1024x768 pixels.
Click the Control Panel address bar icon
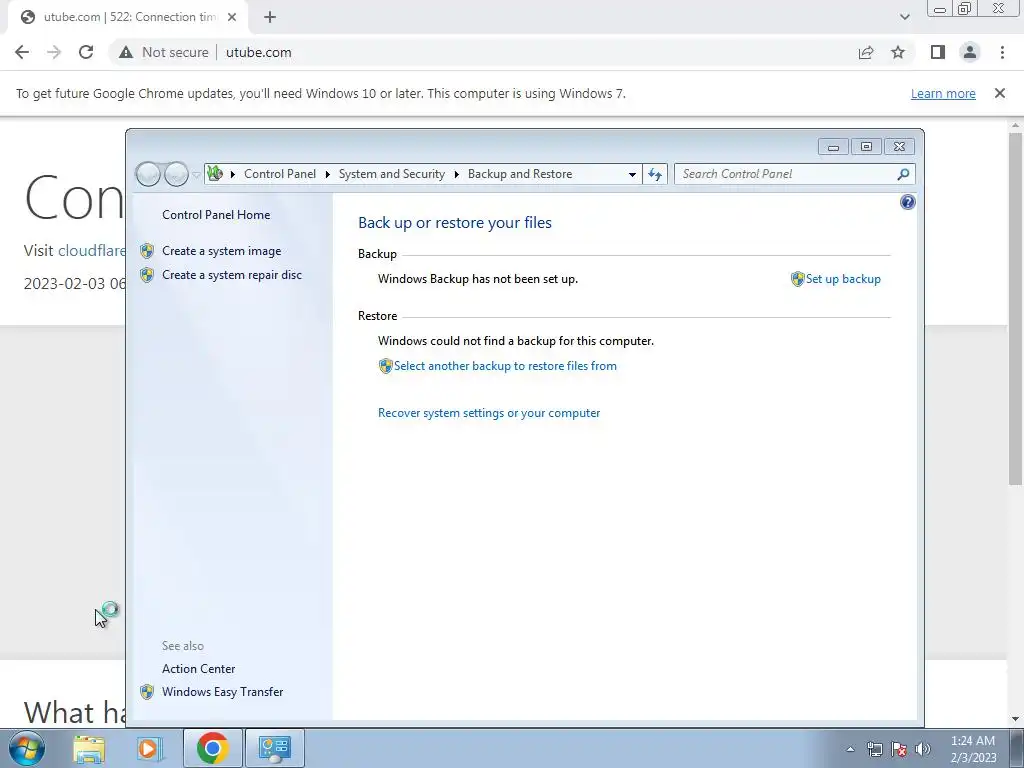point(215,174)
